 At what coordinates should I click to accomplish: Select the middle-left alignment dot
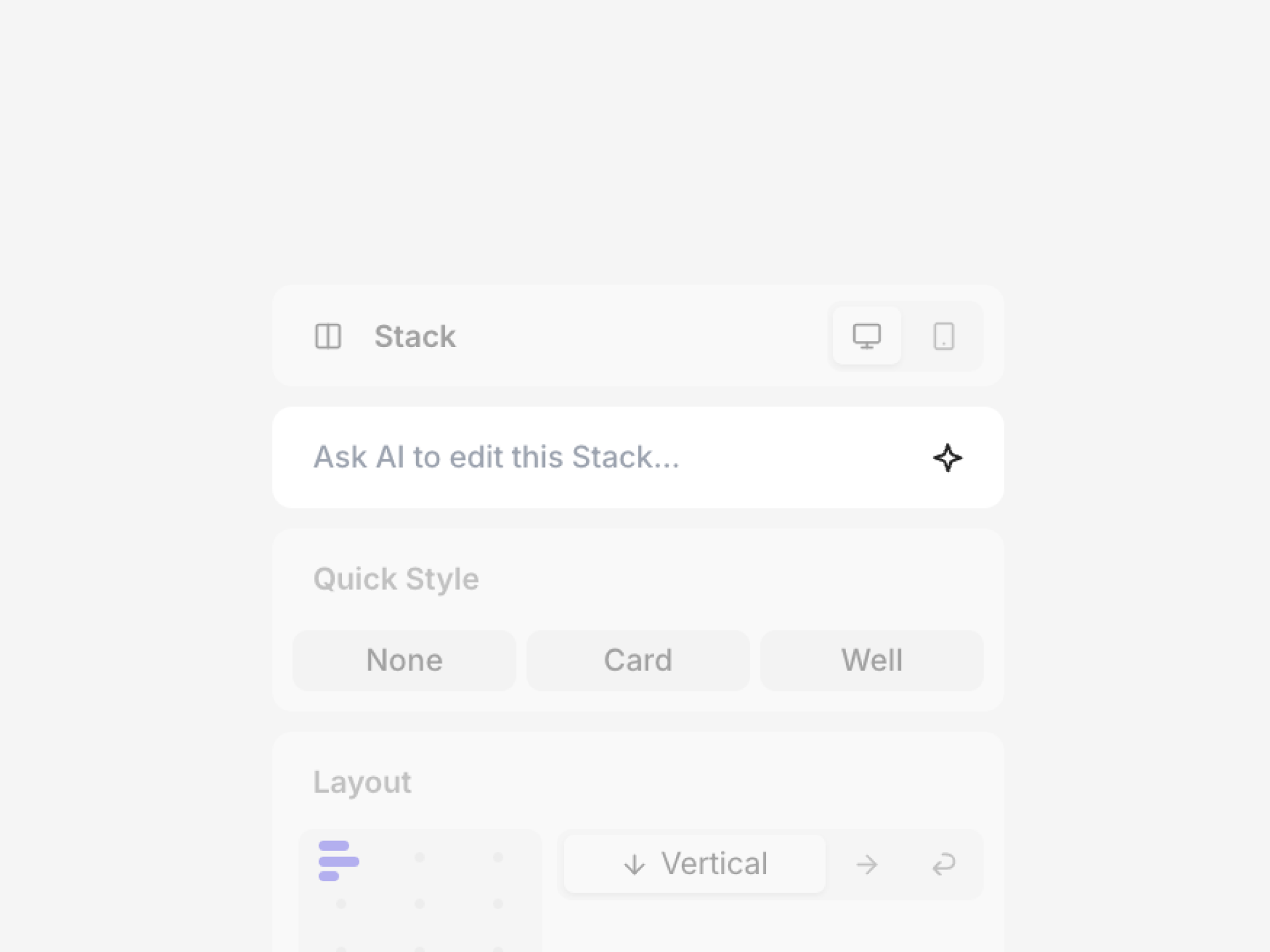(x=340, y=904)
